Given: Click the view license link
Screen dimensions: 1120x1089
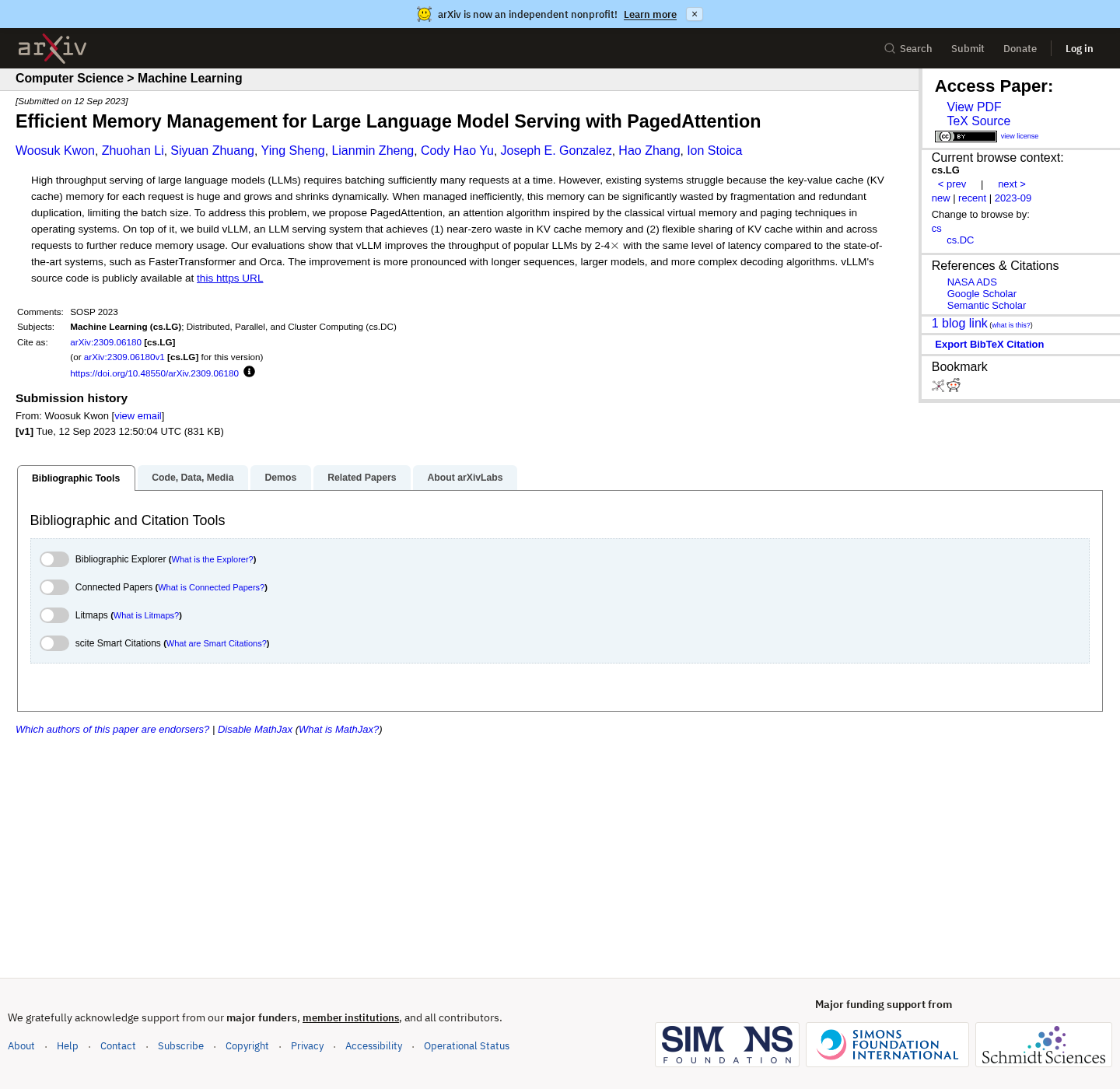Looking at the screenshot, I should [x=1020, y=136].
